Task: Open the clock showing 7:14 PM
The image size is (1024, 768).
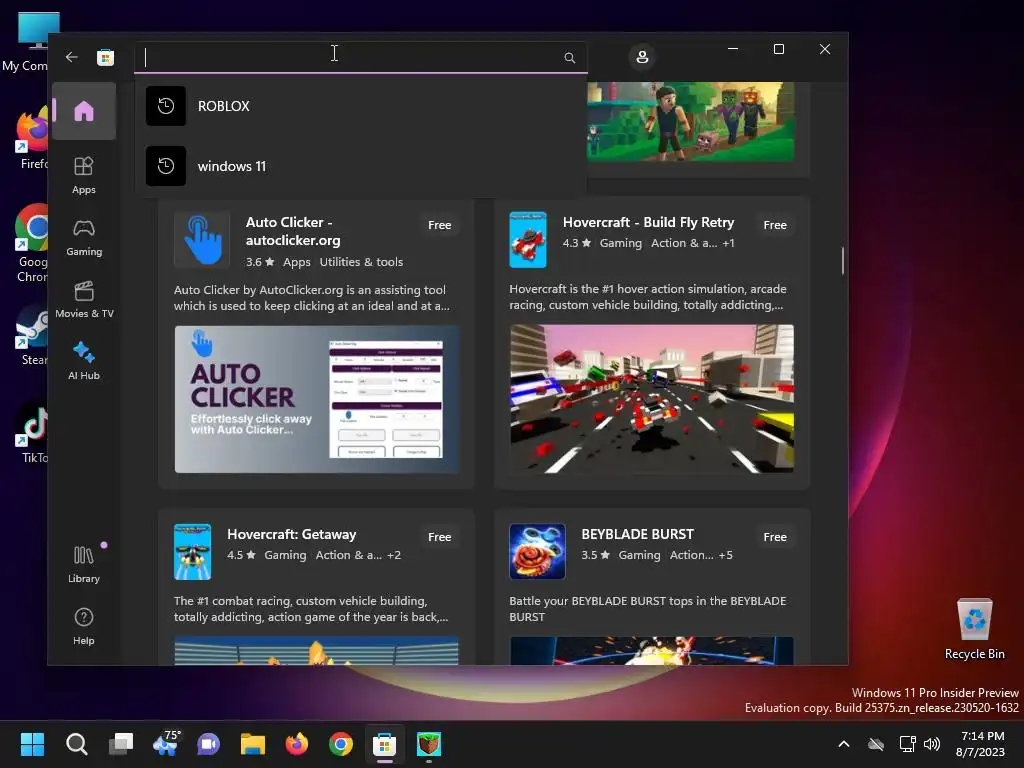Action: [982, 744]
